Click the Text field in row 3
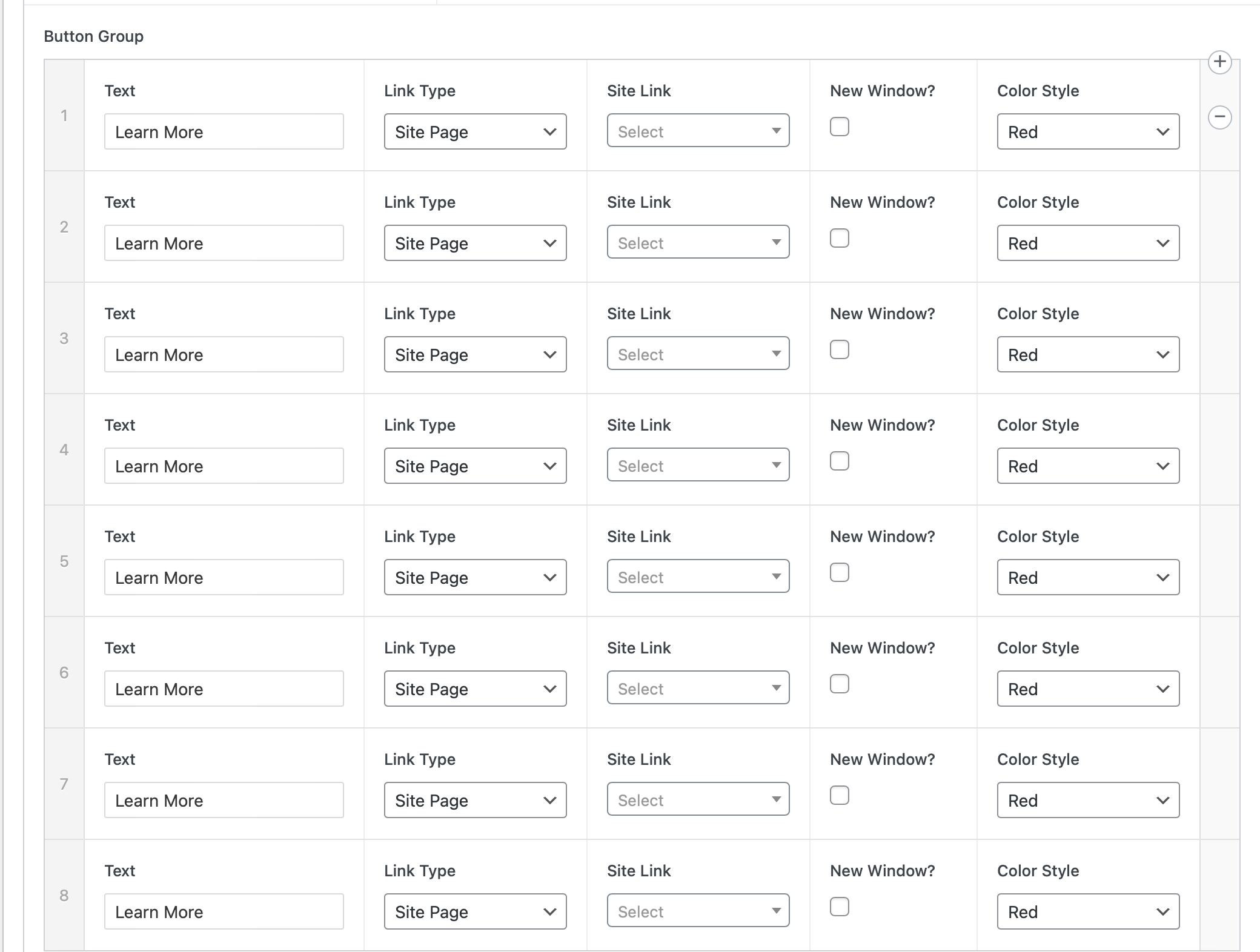The width and height of the screenshot is (1260, 952). (224, 354)
